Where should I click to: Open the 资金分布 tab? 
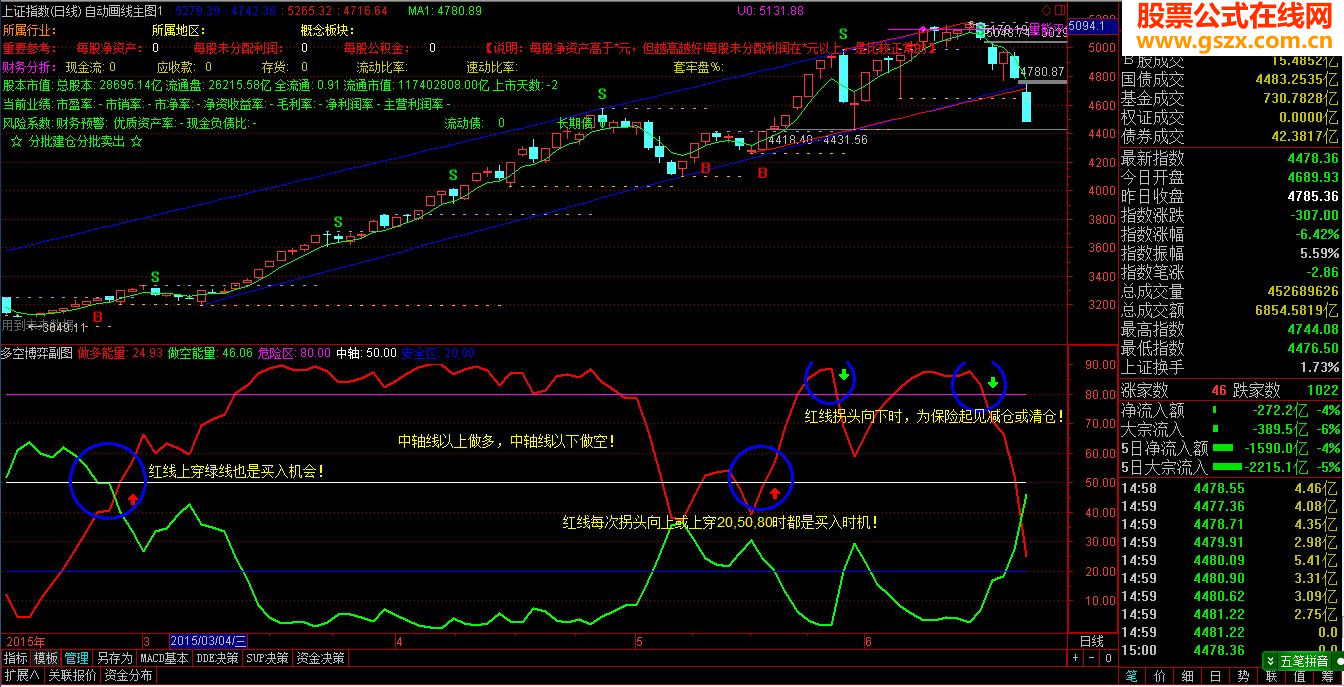click(129, 675)
